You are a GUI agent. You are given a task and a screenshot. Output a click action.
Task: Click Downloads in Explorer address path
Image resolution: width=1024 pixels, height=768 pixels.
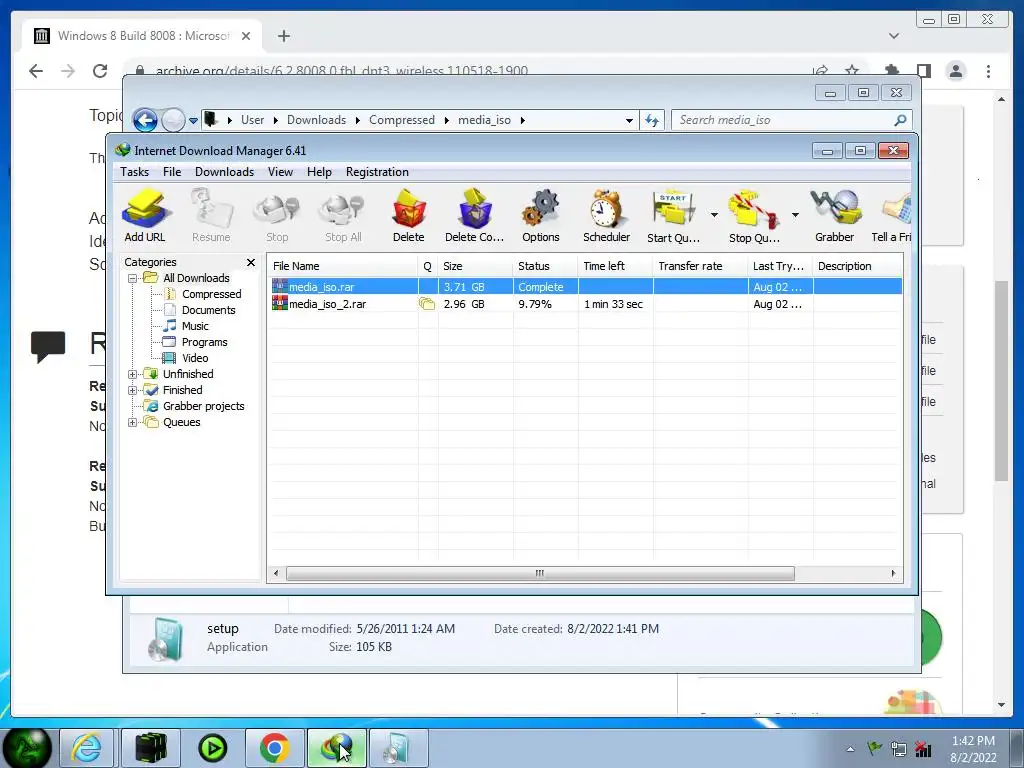pyautogui.click(x=316, y=120)
